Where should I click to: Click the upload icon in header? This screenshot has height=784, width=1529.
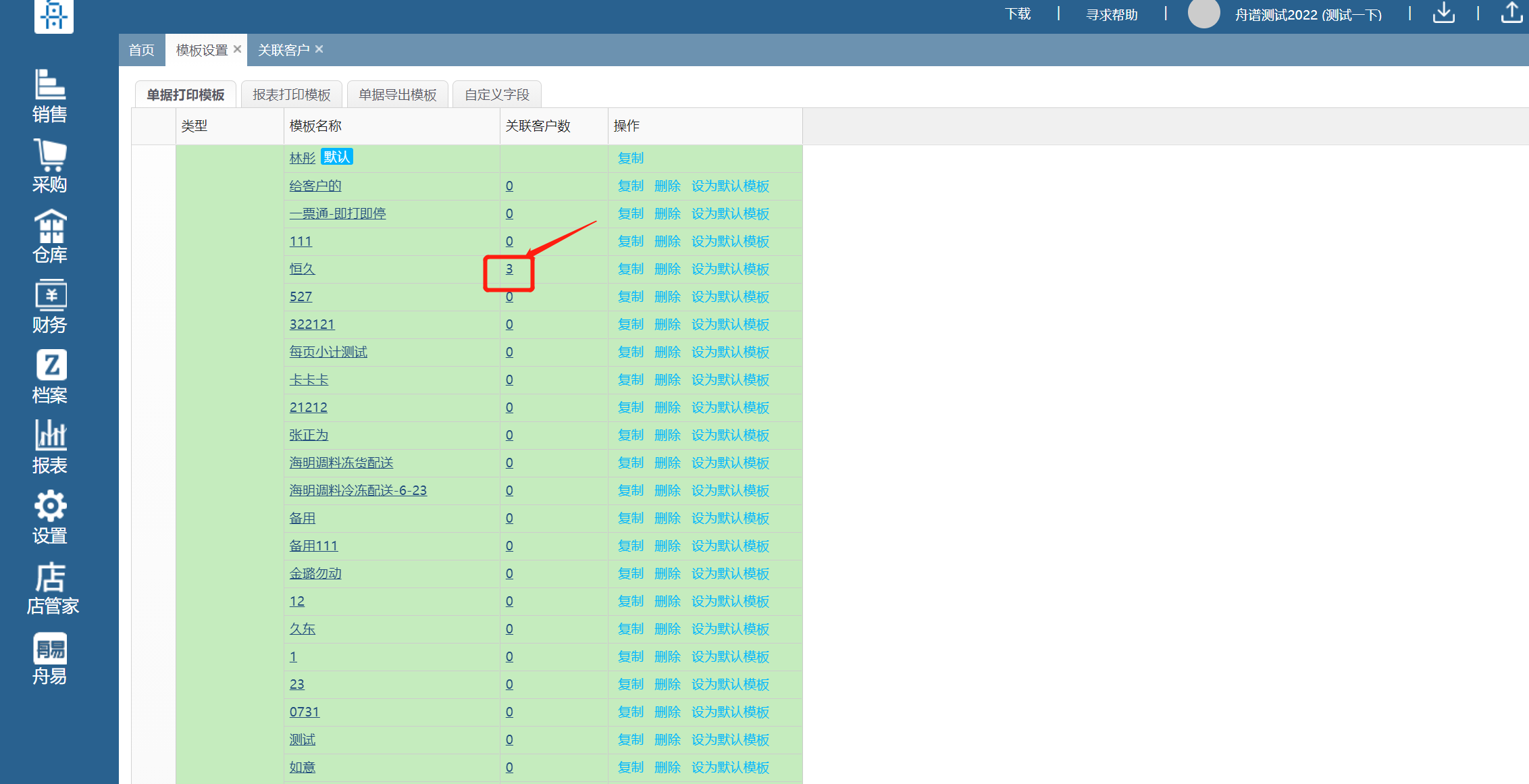click(1513, 13)
